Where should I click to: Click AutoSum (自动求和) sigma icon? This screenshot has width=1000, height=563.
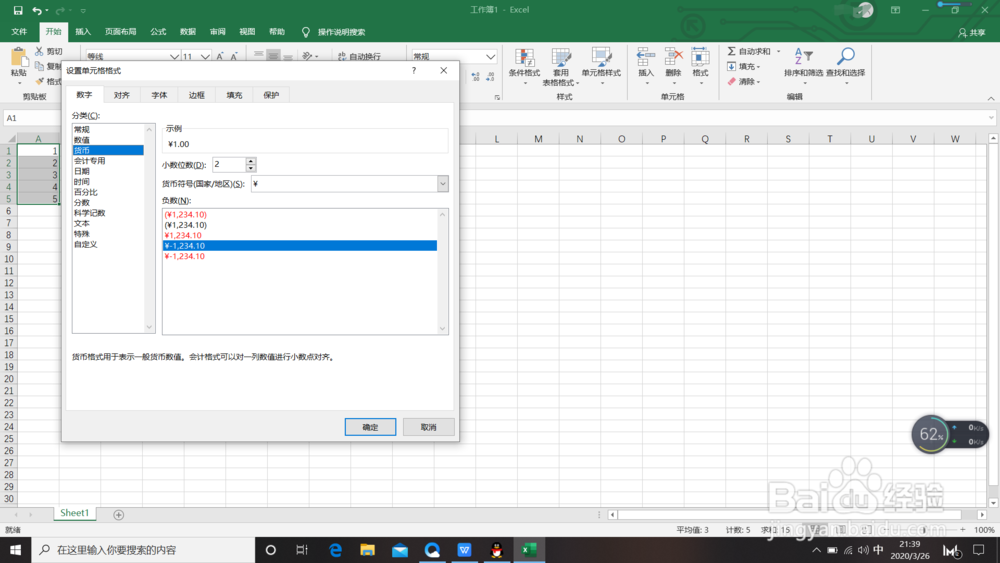coord(732,51)
